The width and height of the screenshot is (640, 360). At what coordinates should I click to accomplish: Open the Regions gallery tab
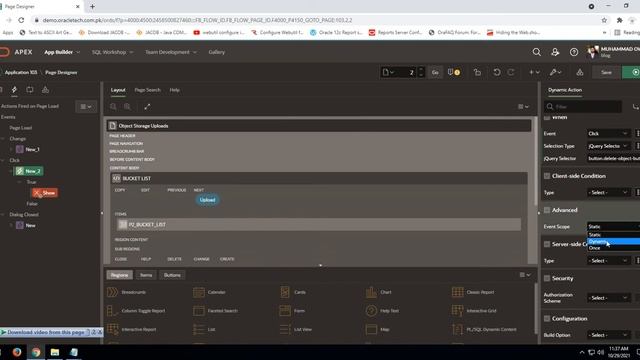(x=119, y=275)
